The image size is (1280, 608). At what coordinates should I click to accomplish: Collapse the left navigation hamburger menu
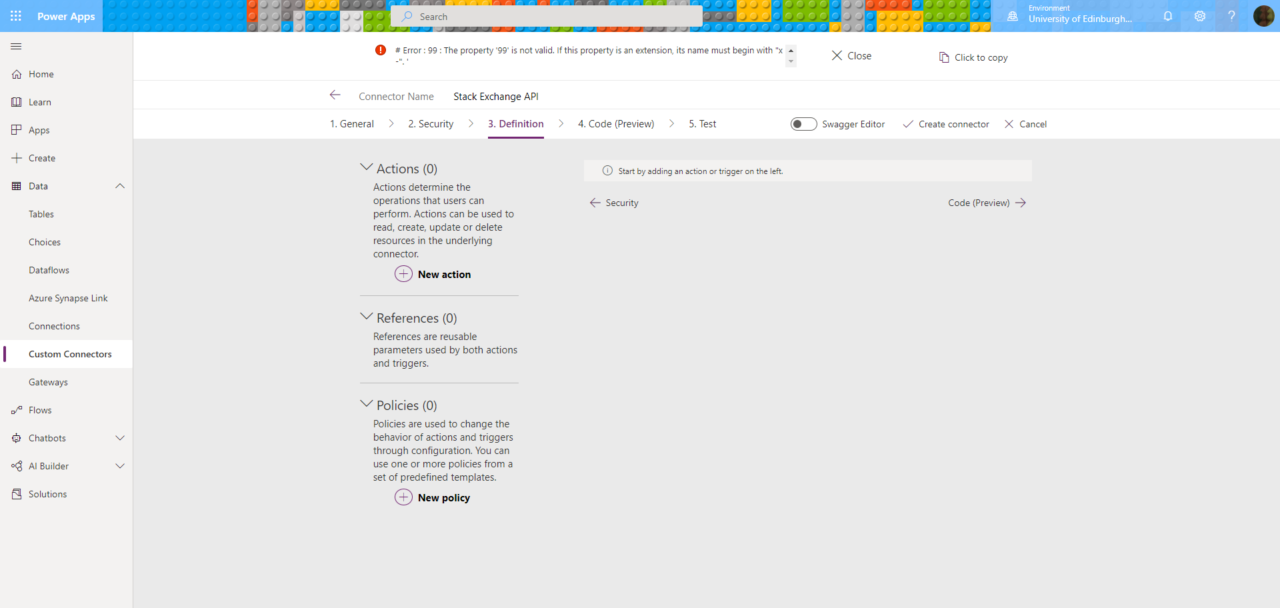click(x=16, y=46)
